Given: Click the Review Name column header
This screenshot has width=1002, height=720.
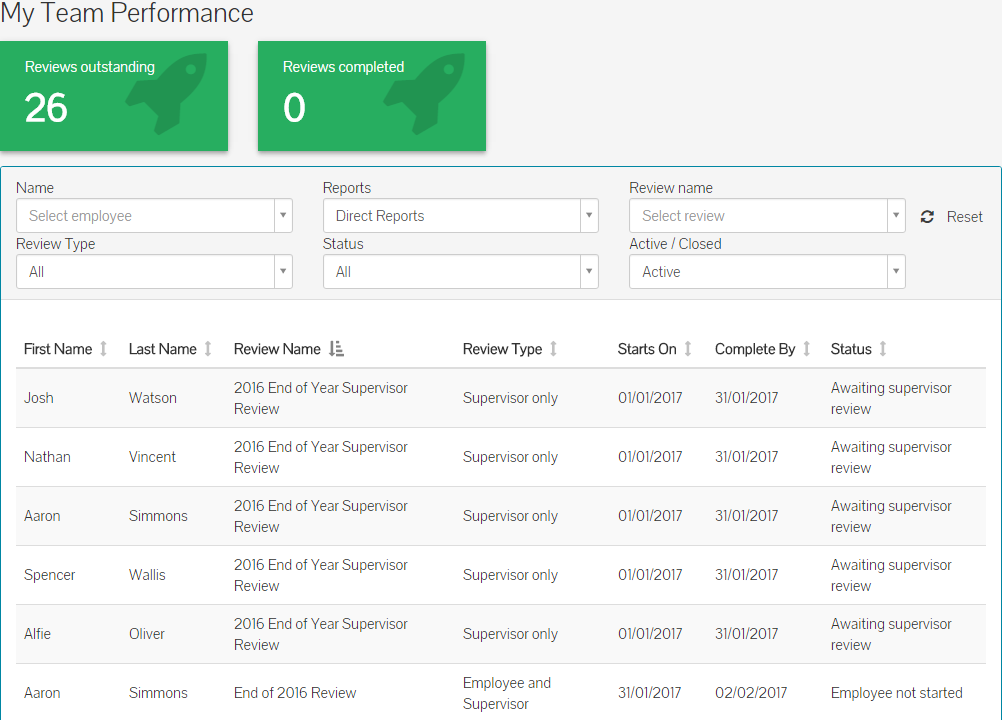Looking at the screenshot, I should pos(277,349).
